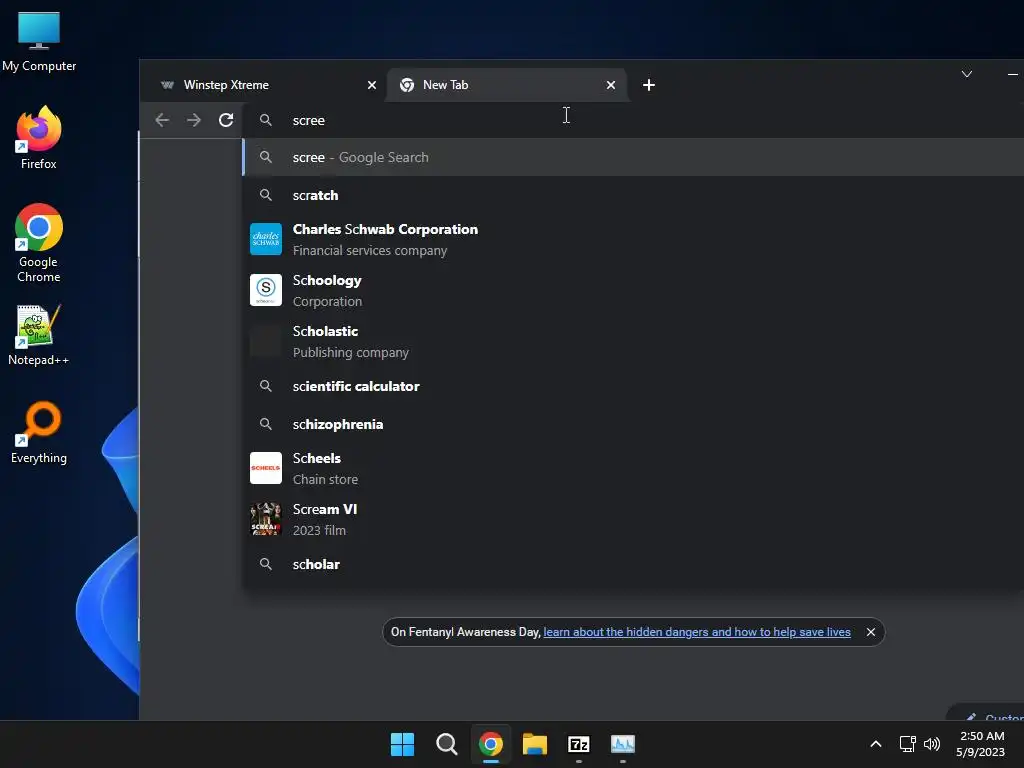Open the clock showing 2:50 AM

tap(981, 744)
